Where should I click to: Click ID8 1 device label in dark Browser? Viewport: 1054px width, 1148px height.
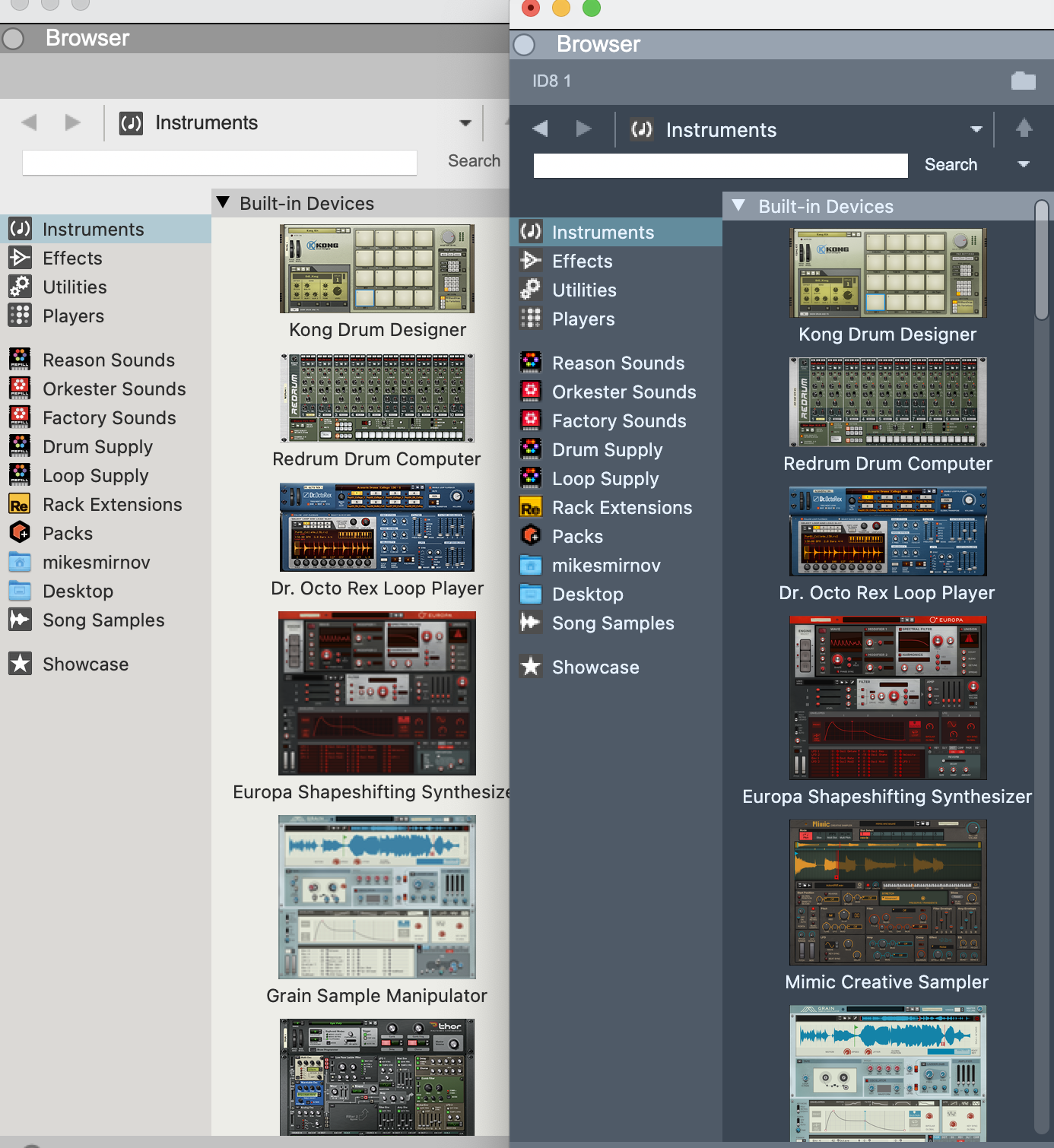click(x=551, y=81)
